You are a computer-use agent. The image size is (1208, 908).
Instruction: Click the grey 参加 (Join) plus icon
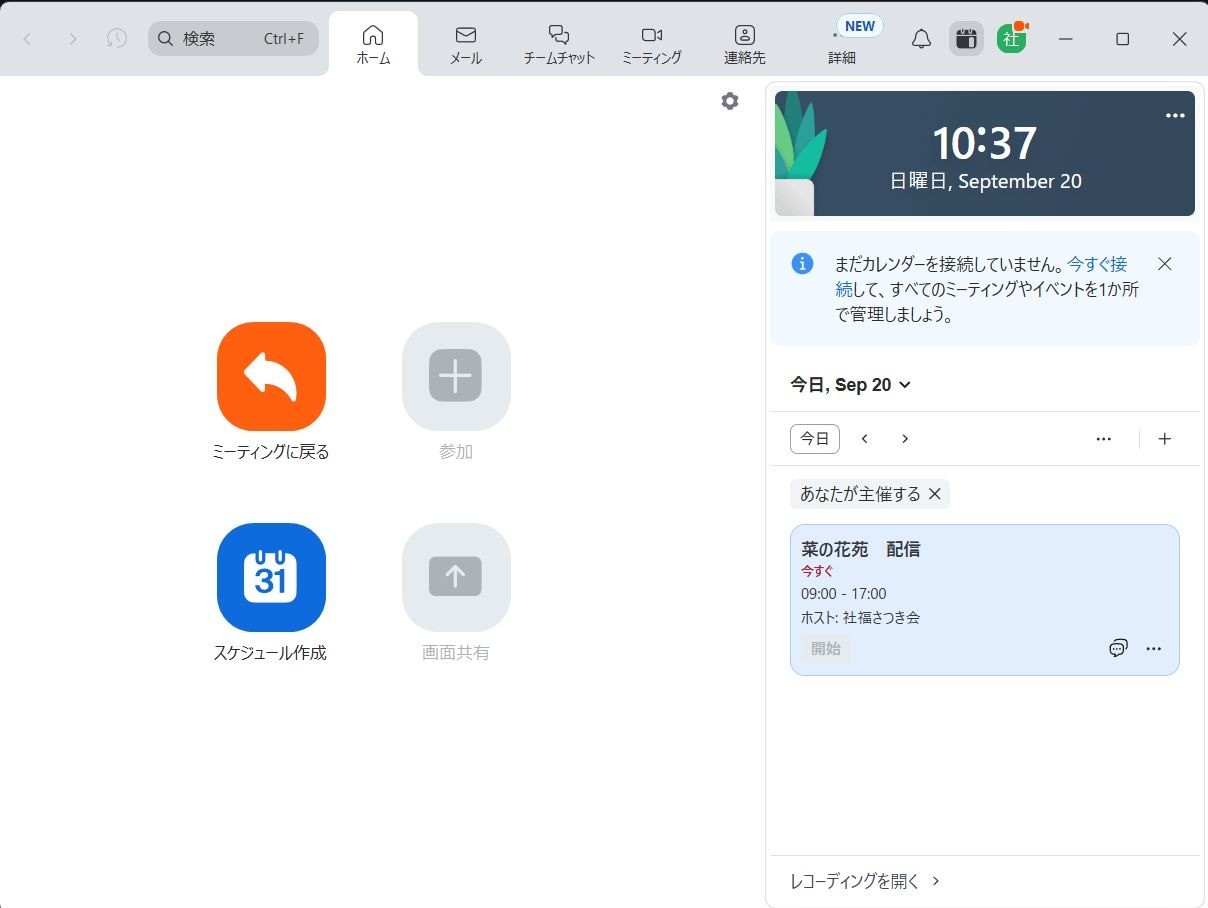coord(456,376)
